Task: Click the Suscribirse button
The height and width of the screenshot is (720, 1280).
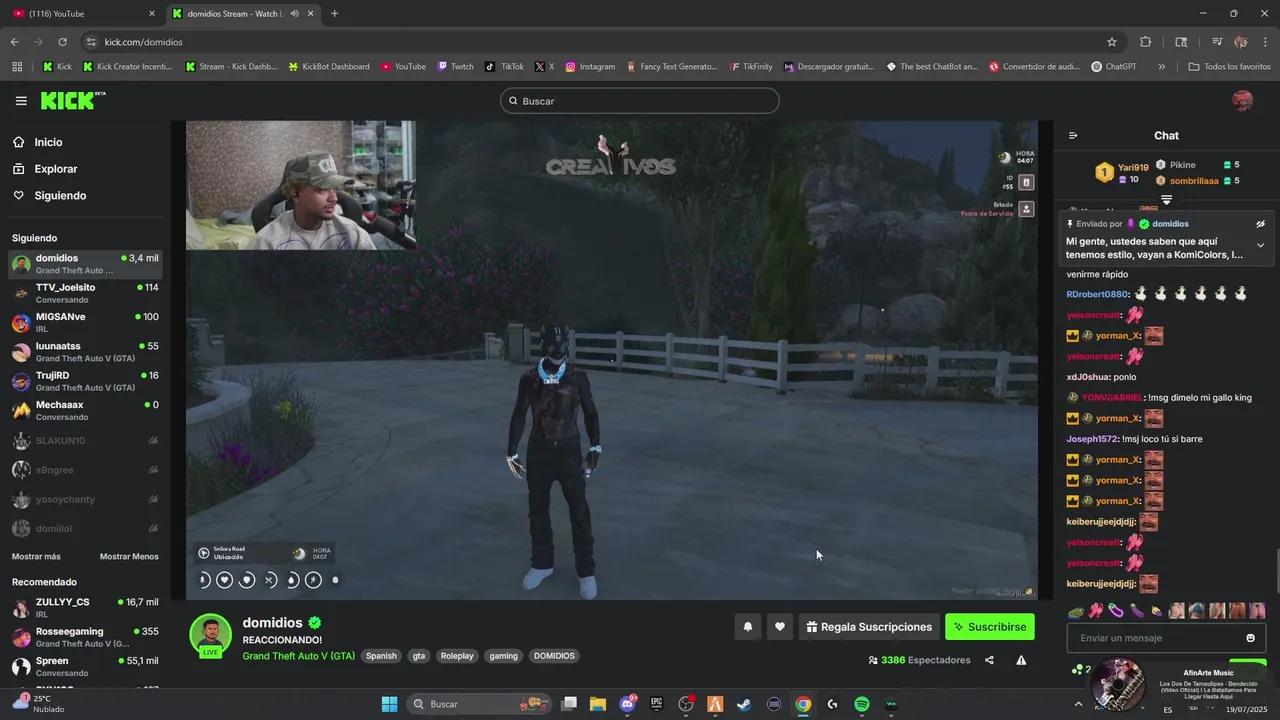Action: coord(990,627)
